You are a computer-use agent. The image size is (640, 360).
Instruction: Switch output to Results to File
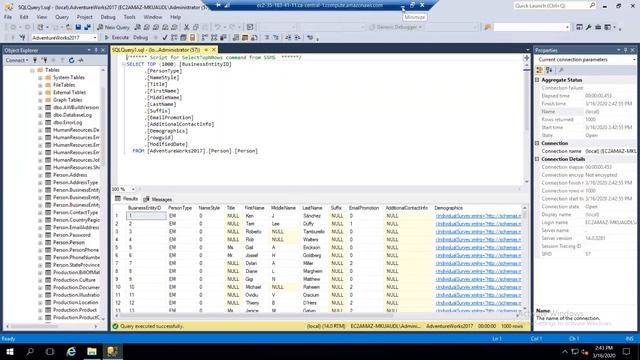click(x=254, y=38)
